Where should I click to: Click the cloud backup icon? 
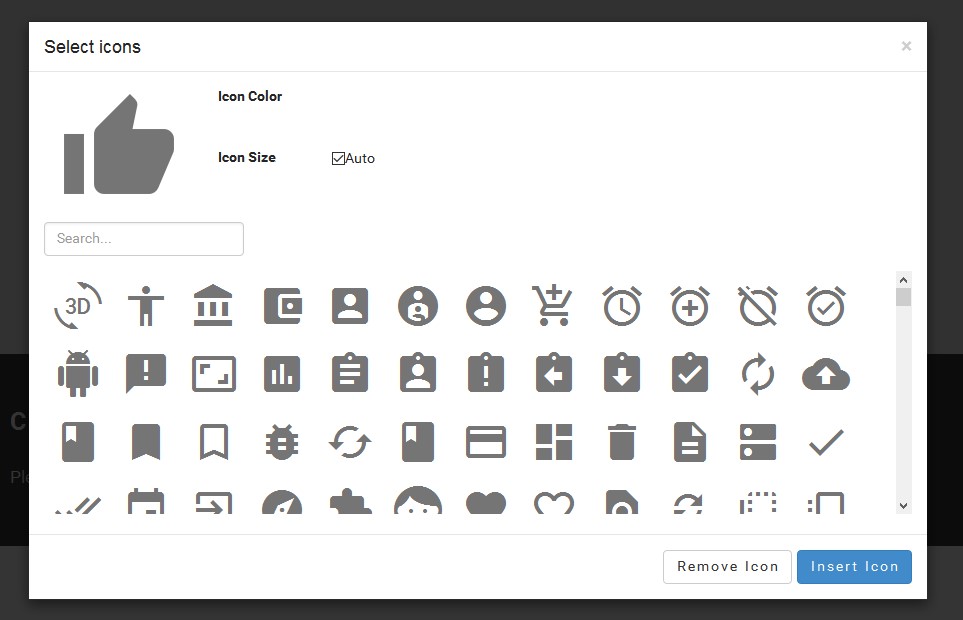click(825, 373)
